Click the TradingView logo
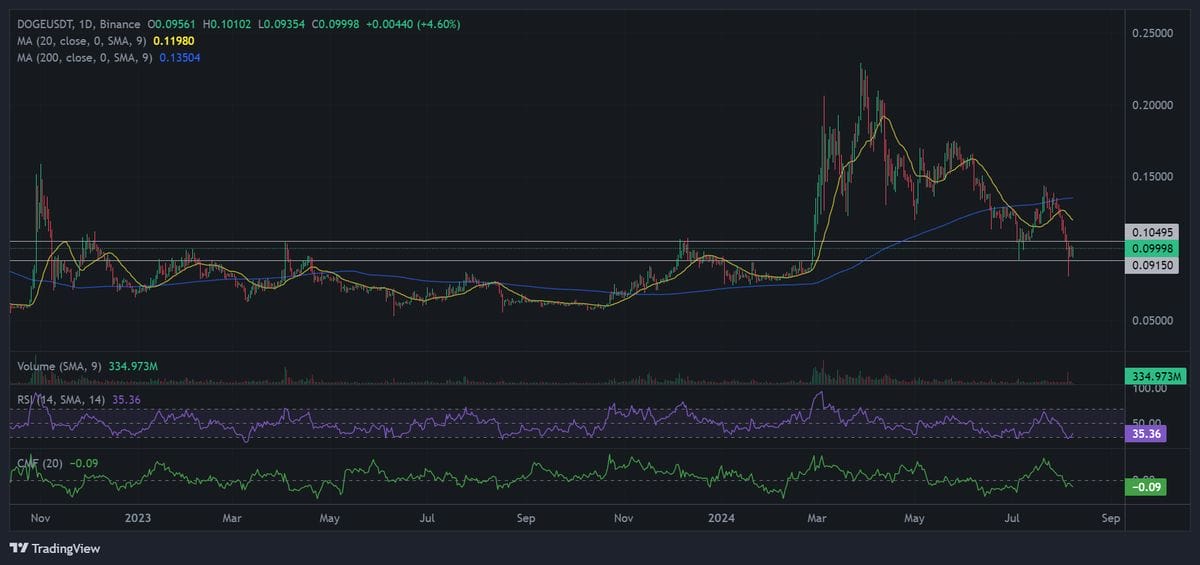 point(54,548)
